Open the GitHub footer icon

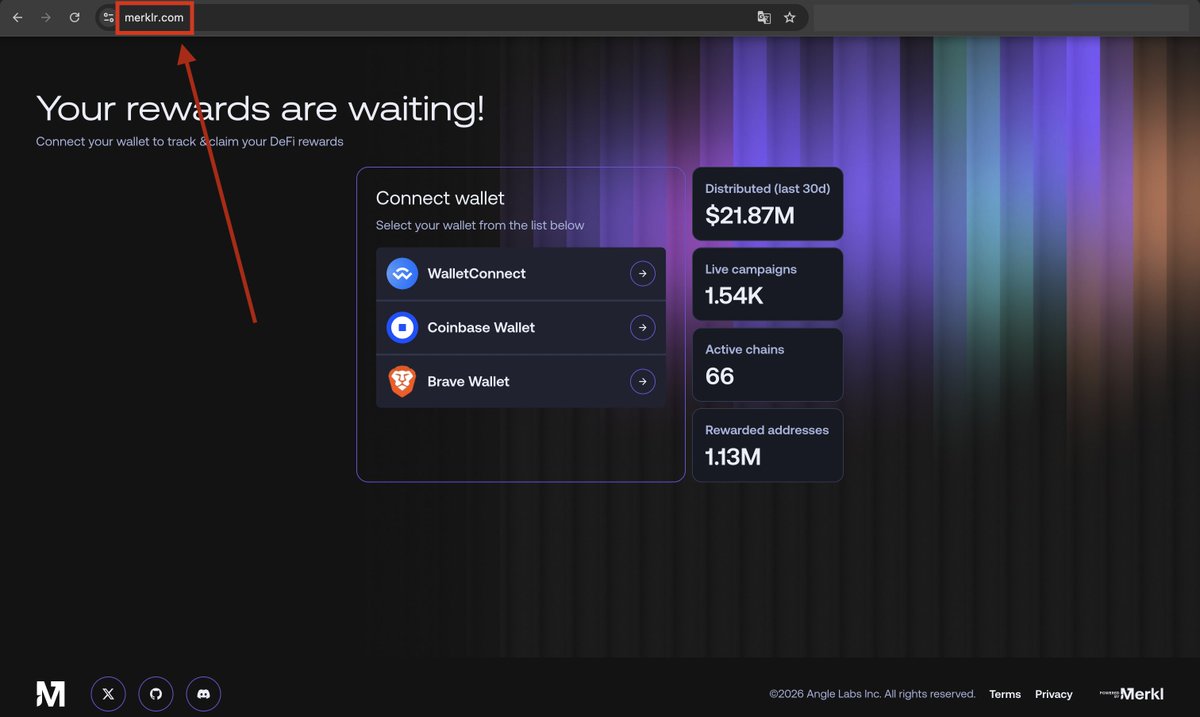click(x=156, y=693)
